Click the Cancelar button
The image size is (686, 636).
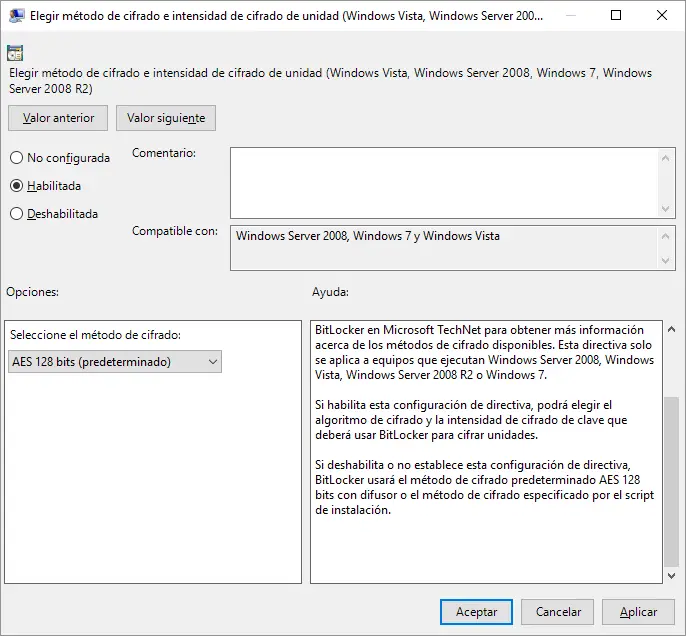557,612
